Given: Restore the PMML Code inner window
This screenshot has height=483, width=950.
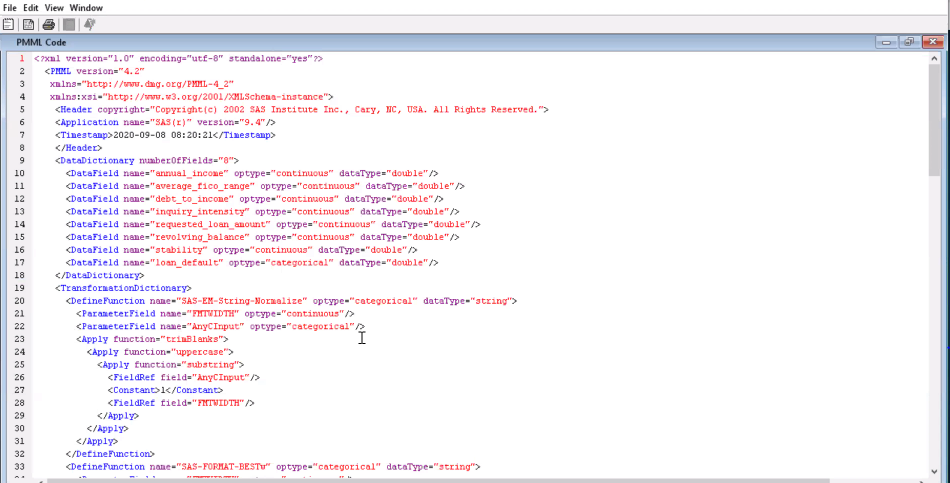Looking at the screenshot, I should [909, 42].
